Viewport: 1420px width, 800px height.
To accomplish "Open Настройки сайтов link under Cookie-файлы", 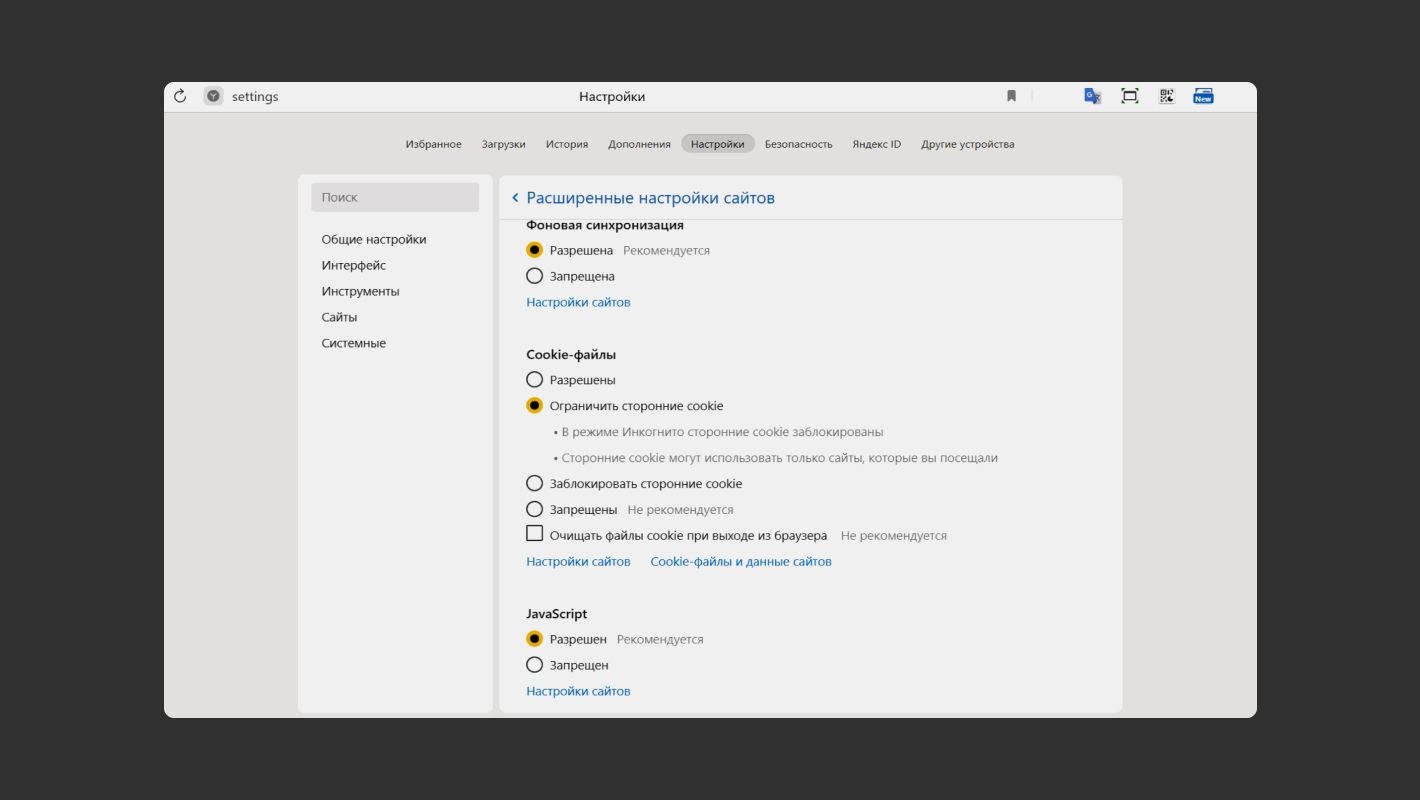I will (x=578, y=562).
